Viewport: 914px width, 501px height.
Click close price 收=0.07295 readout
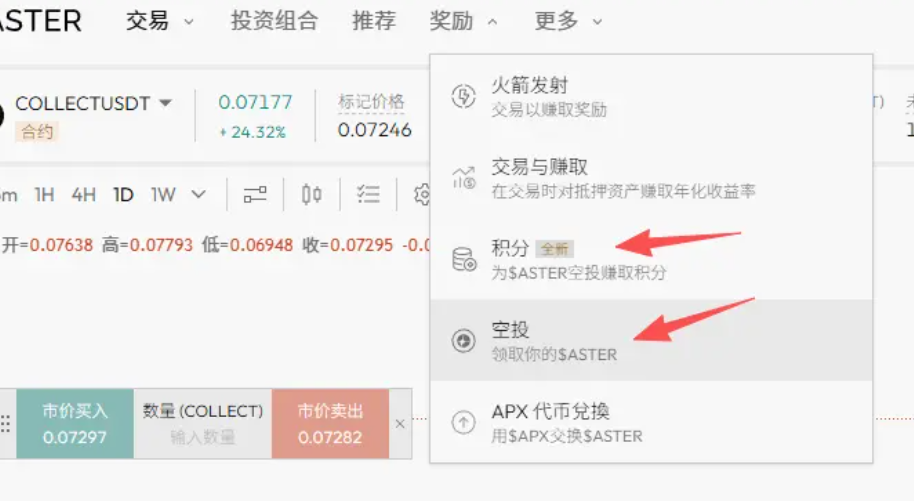pos(348,245)
